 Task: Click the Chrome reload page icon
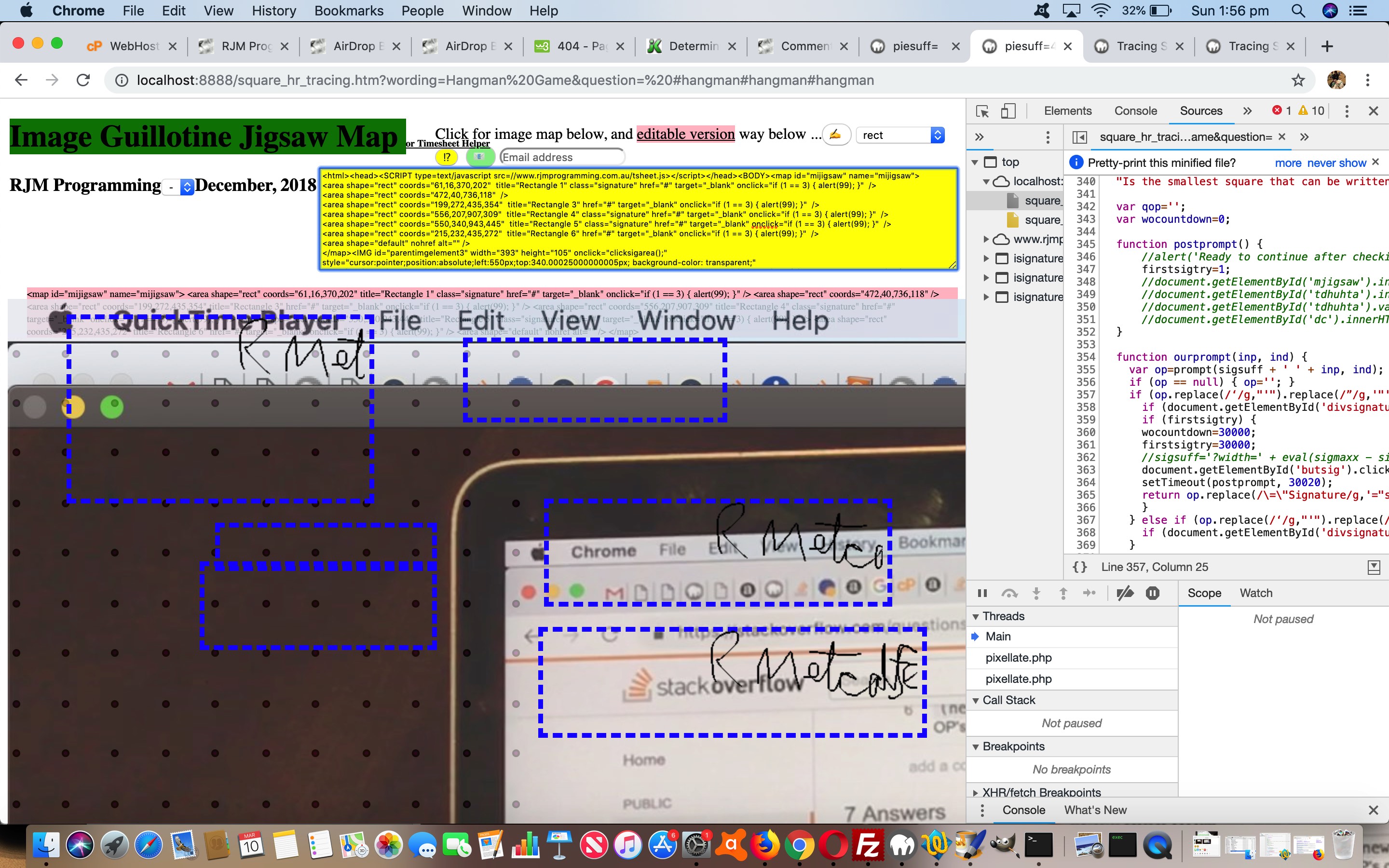coord(83,81)
